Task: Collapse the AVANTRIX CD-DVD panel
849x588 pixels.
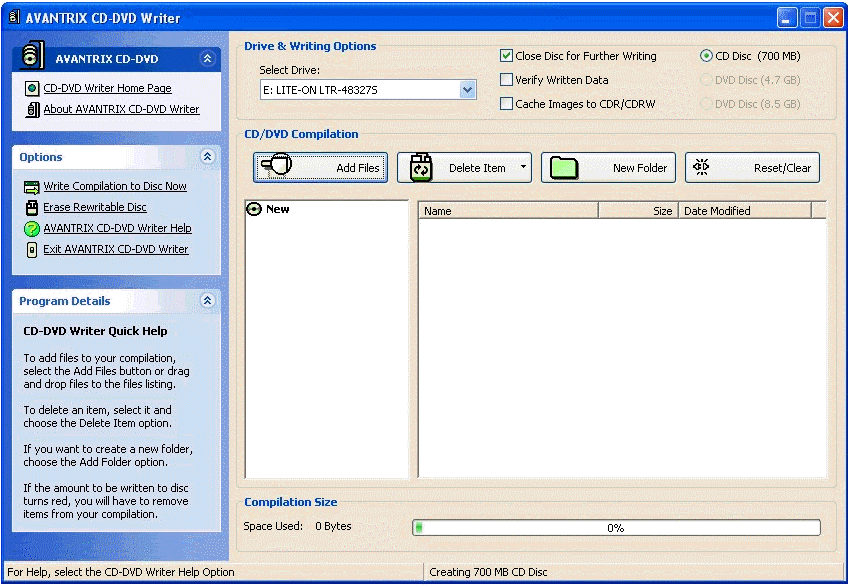Action: tap(207, 58)
